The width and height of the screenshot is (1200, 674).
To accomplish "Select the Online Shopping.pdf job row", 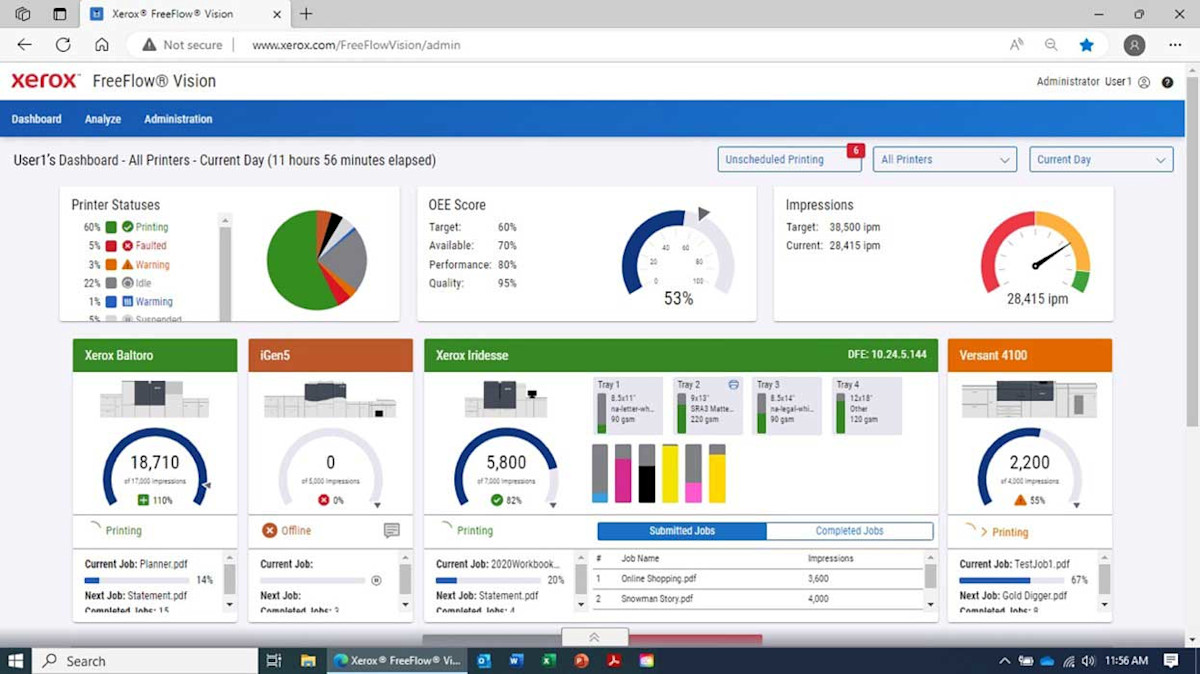I will pos(756,579).
